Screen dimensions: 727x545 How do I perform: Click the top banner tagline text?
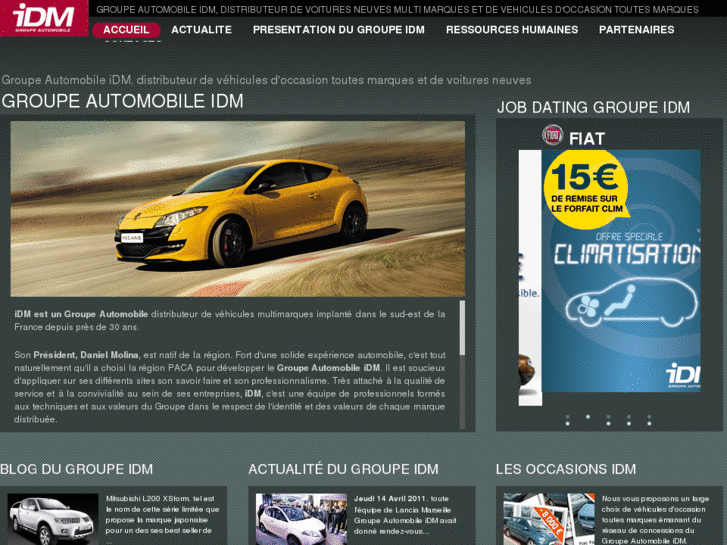coord(397,9)
